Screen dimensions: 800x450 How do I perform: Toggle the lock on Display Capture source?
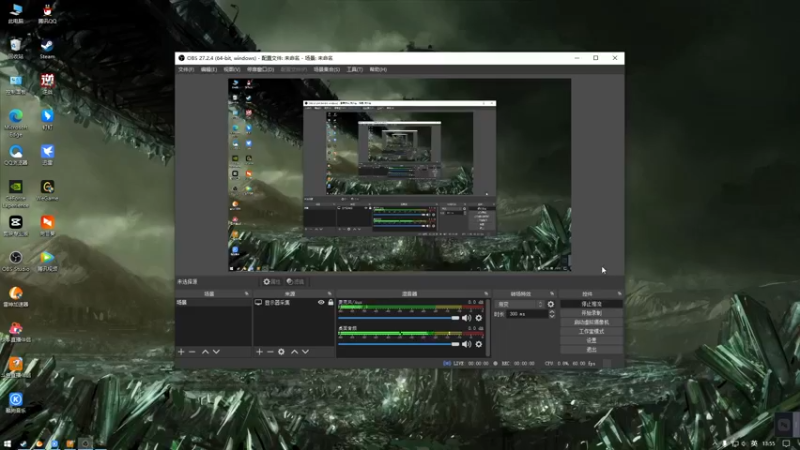[x=331, y=303]
